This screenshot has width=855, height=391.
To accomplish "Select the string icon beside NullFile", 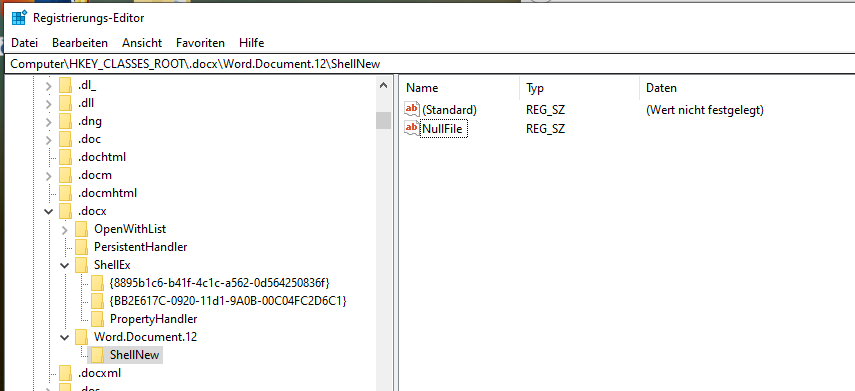I will [x=412, y=129].
